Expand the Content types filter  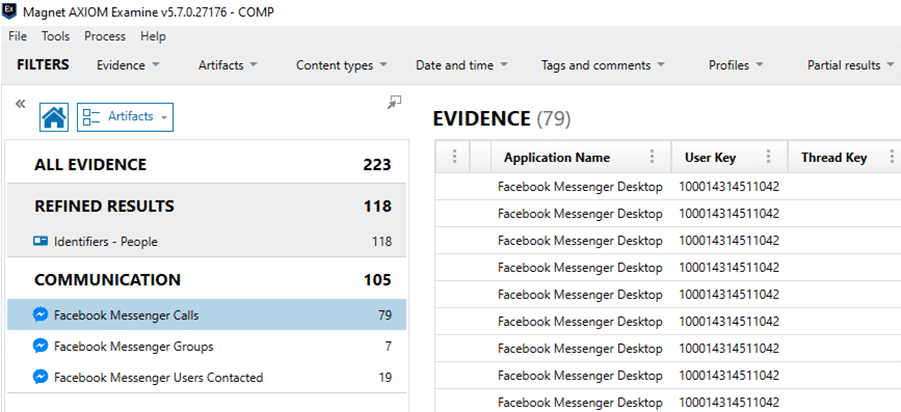tap(341, 66)
